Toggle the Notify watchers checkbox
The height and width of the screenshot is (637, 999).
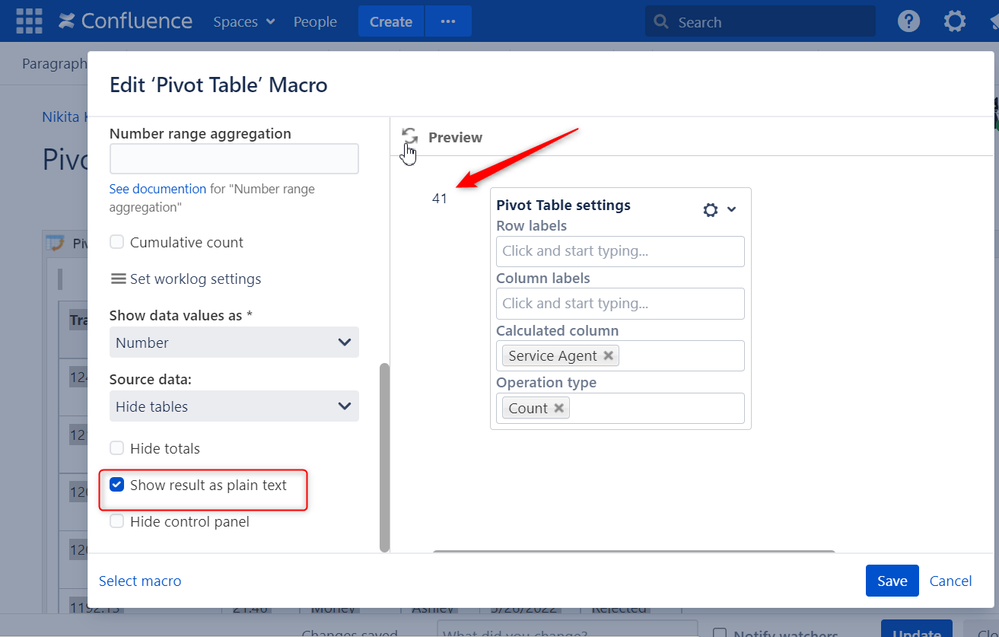click(x=719, y=633)
